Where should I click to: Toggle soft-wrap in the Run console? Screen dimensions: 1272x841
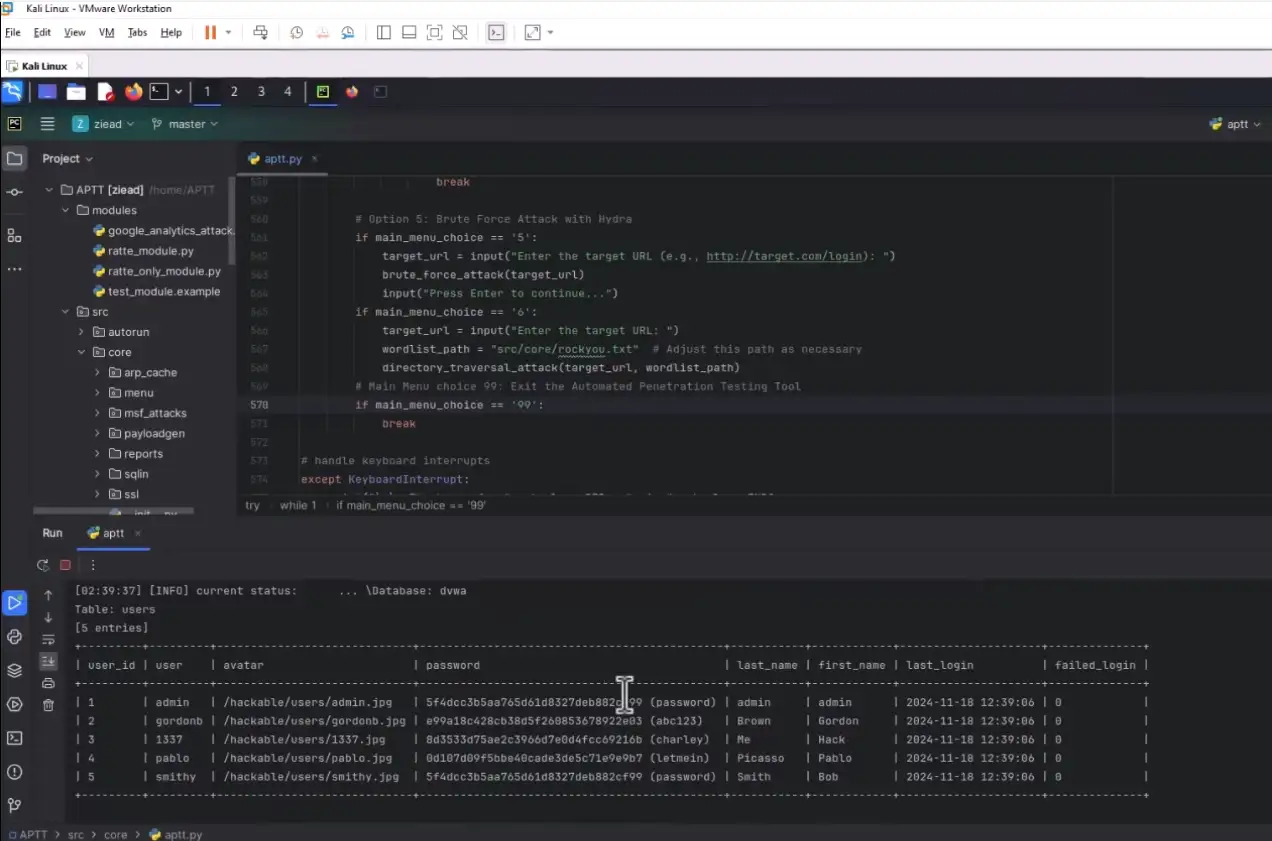click(x=49, y=639)
